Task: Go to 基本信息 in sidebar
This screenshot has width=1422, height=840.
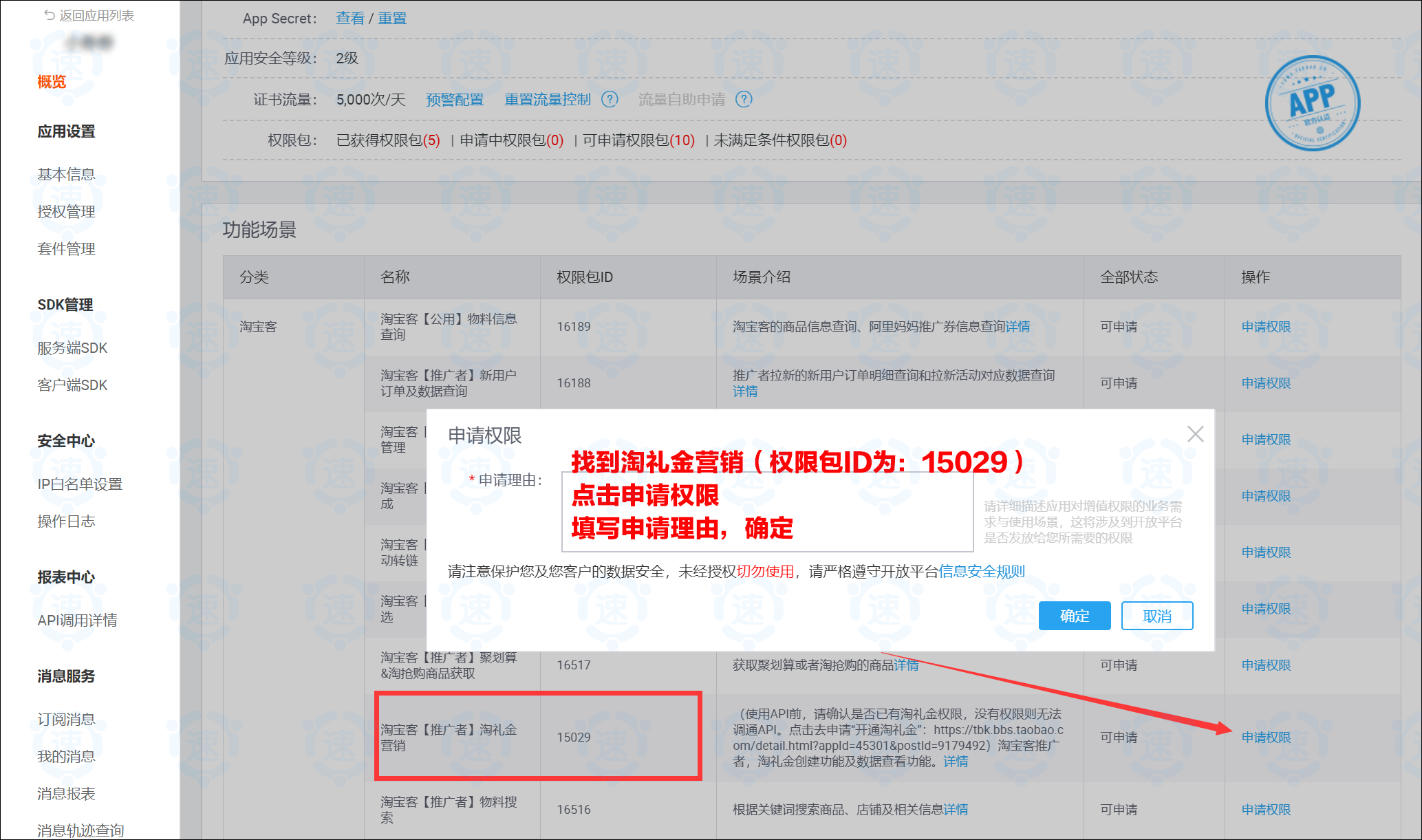Action: tap(66, 174)
